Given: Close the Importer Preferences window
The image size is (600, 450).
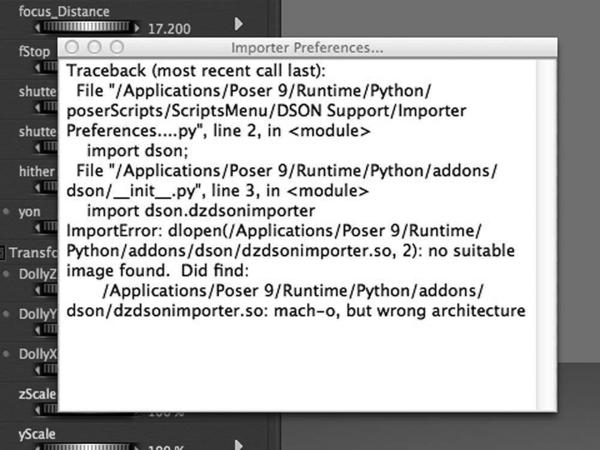Looking at the screenshot, I should point(72,47).
